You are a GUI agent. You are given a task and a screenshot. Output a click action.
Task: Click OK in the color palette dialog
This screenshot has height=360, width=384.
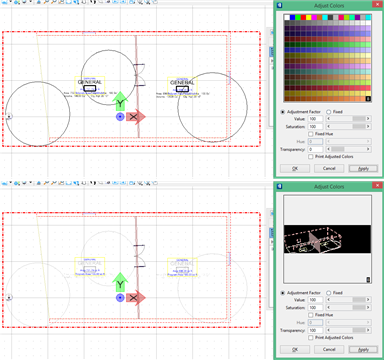pos(295,168)
